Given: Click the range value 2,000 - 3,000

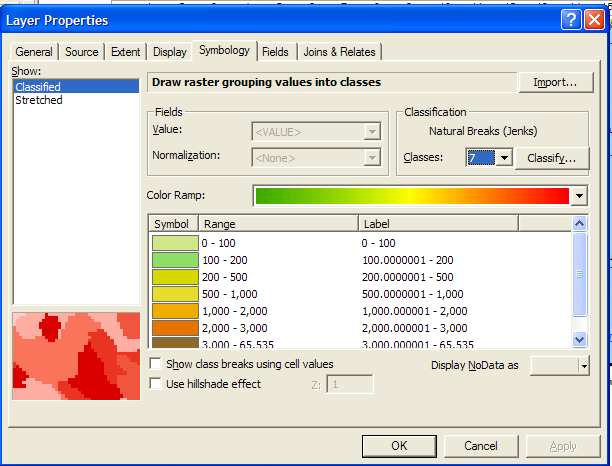Looking at the screenshot, I should [235, 328].
